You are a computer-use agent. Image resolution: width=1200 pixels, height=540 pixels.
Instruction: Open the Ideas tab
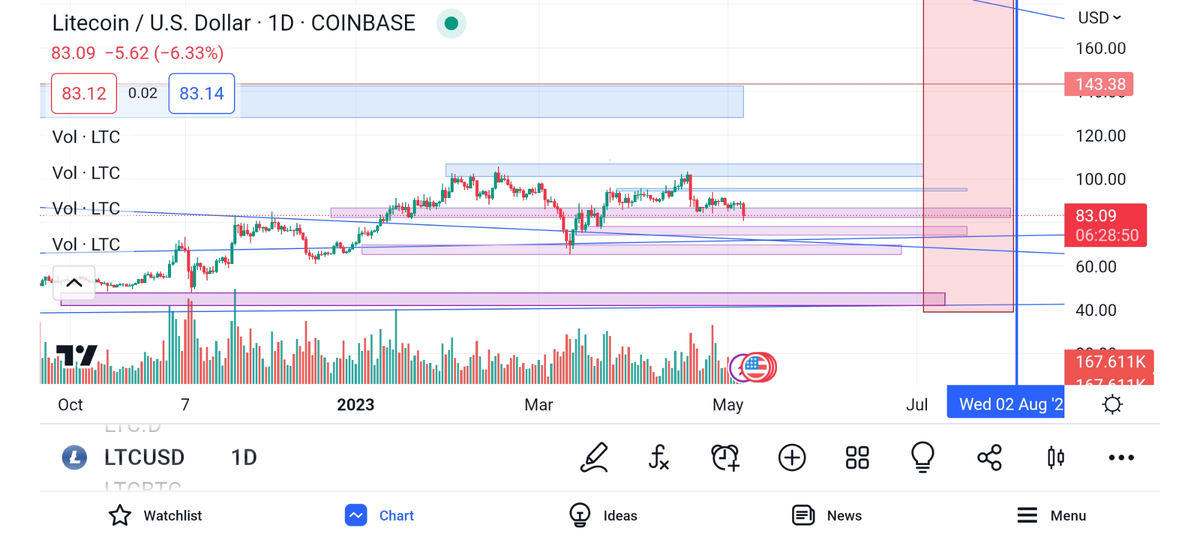603,516
